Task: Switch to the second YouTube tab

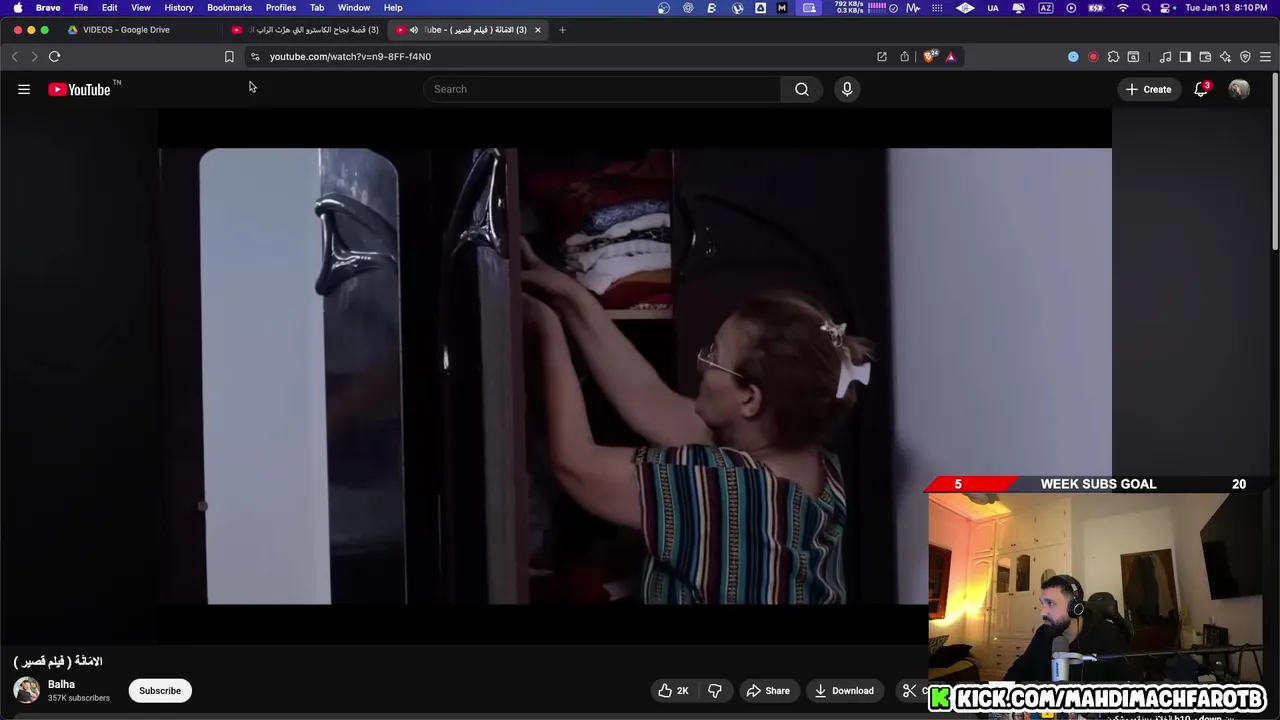Action: 305,30
